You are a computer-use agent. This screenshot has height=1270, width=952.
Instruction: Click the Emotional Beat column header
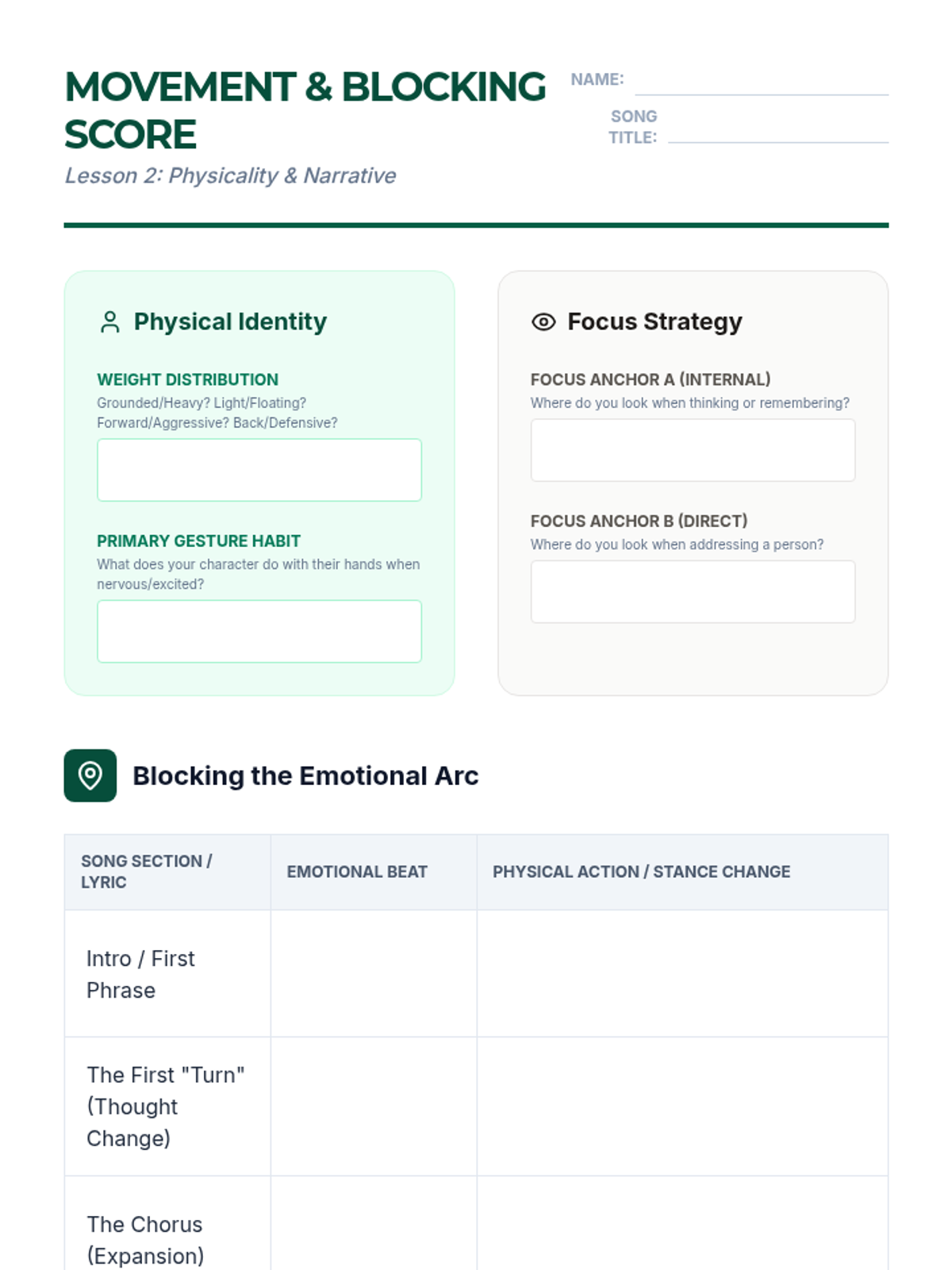coord(357,872)
